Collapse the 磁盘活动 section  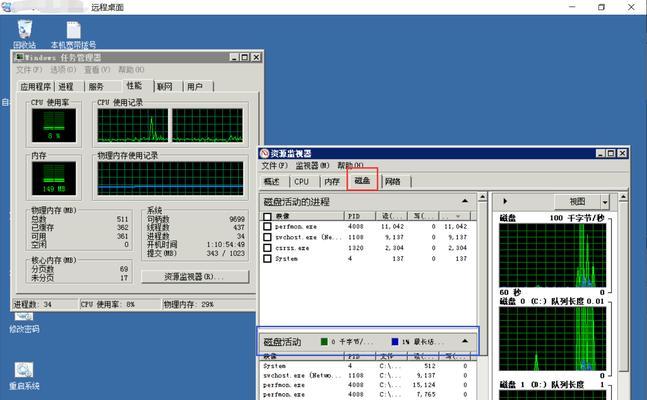[465, 341]
